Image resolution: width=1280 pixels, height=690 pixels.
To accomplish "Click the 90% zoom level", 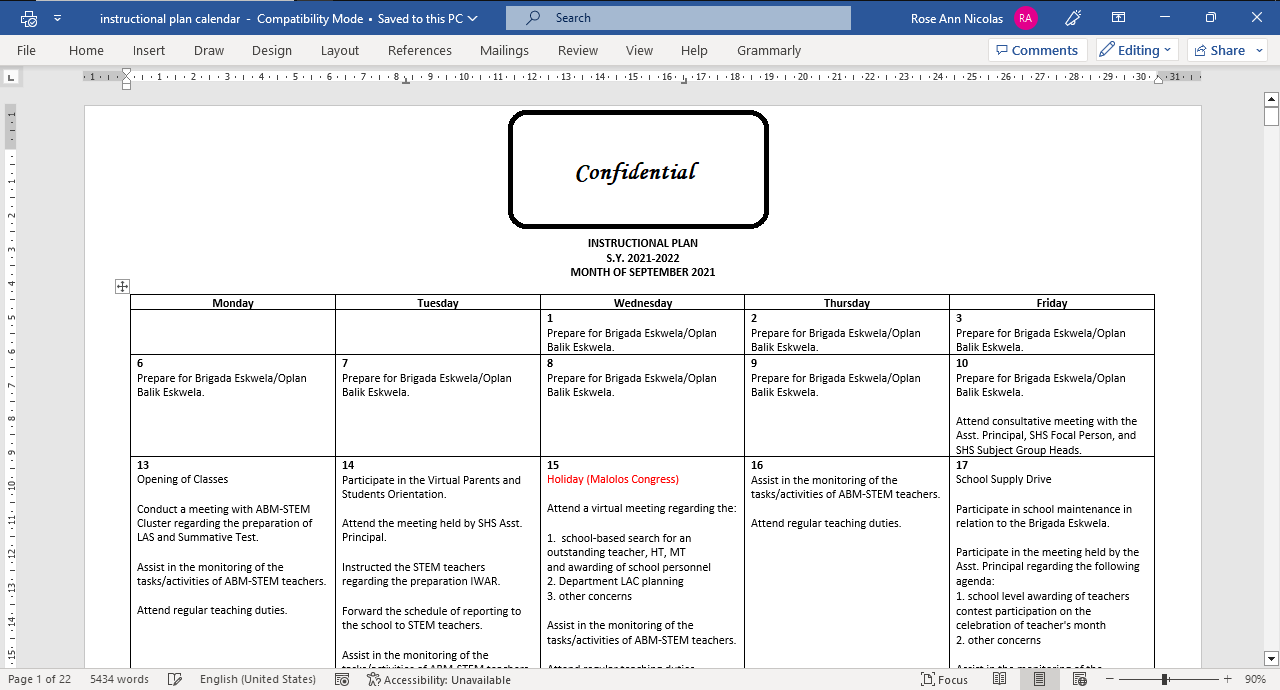I will point(1255,679).
